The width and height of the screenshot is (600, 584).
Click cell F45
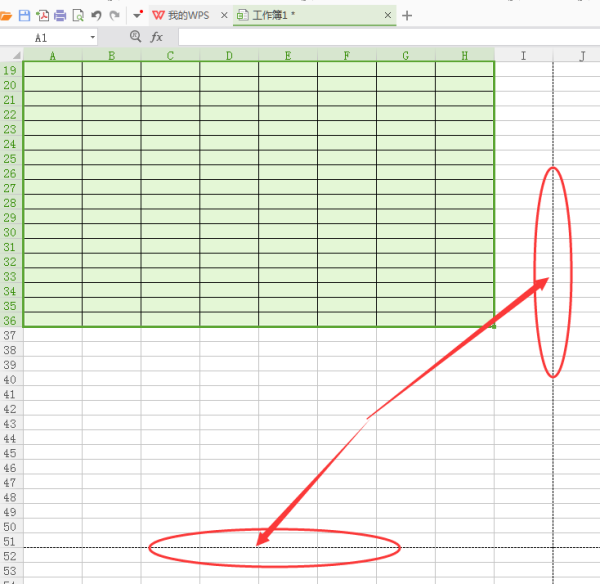click(347, 453)
